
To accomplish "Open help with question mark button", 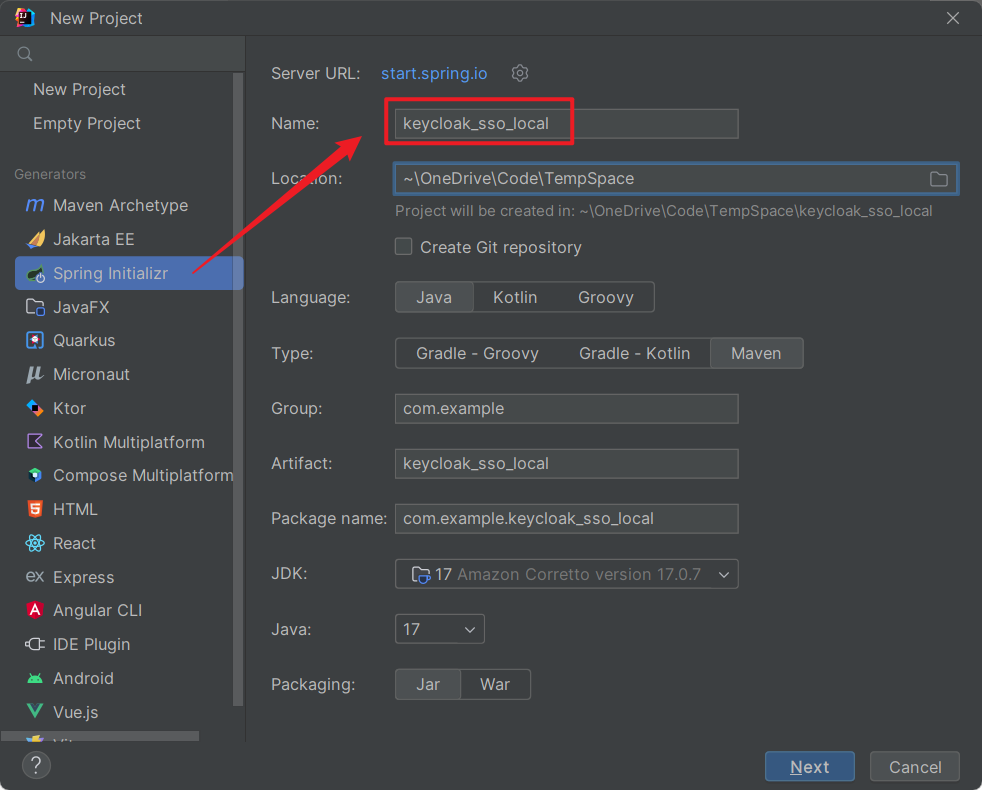I will click(36, 765).
